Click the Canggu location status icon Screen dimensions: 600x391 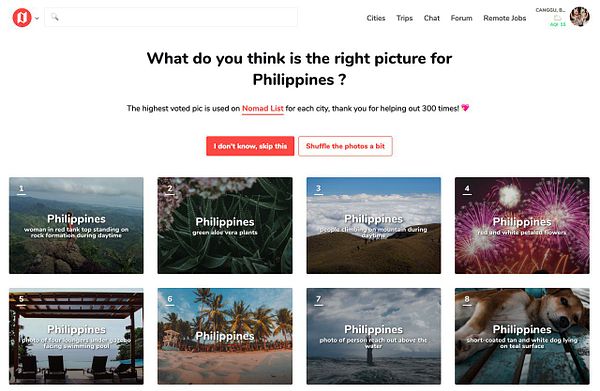[x=558, y=18]
